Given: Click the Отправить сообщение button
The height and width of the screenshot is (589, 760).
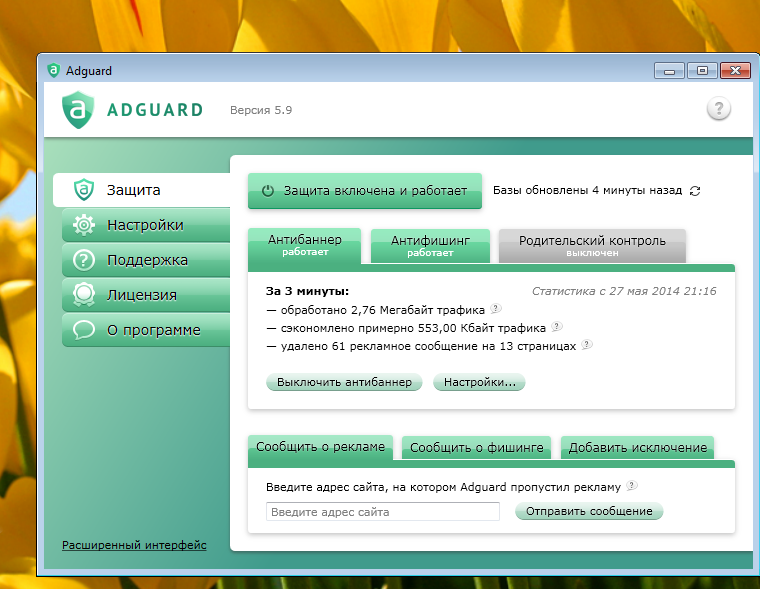Looking at the screenshot, I should (x=589, y=511).
